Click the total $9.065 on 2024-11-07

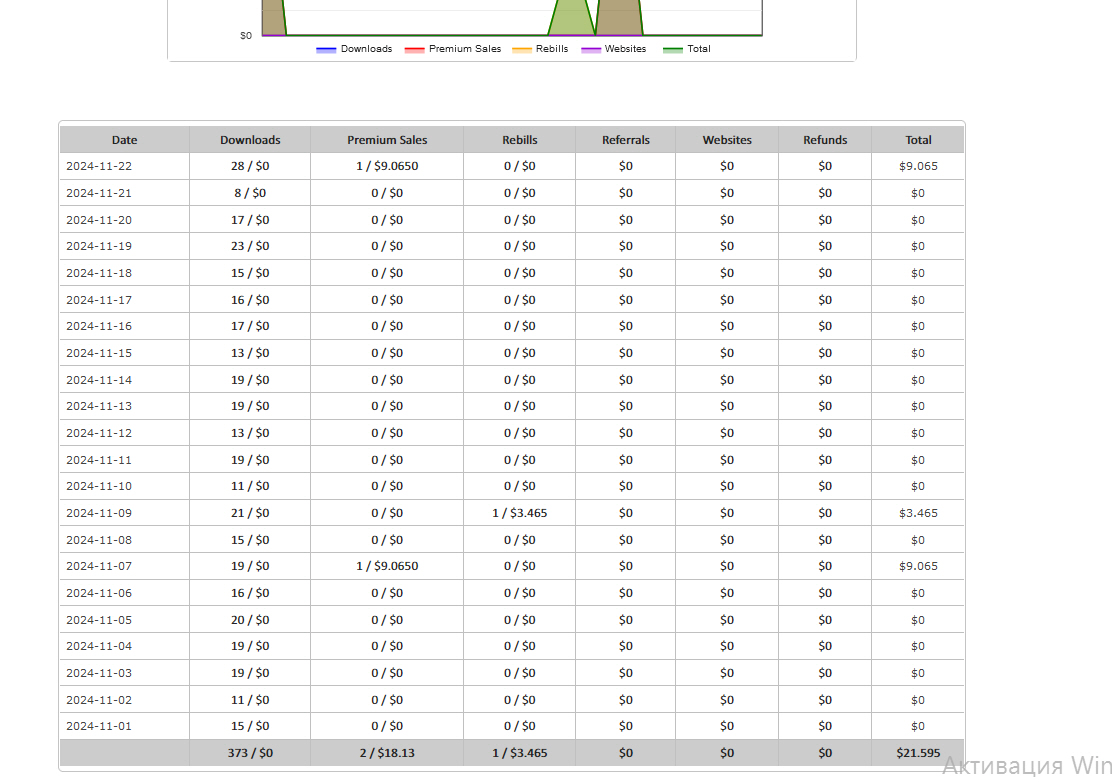coord(918,566)
